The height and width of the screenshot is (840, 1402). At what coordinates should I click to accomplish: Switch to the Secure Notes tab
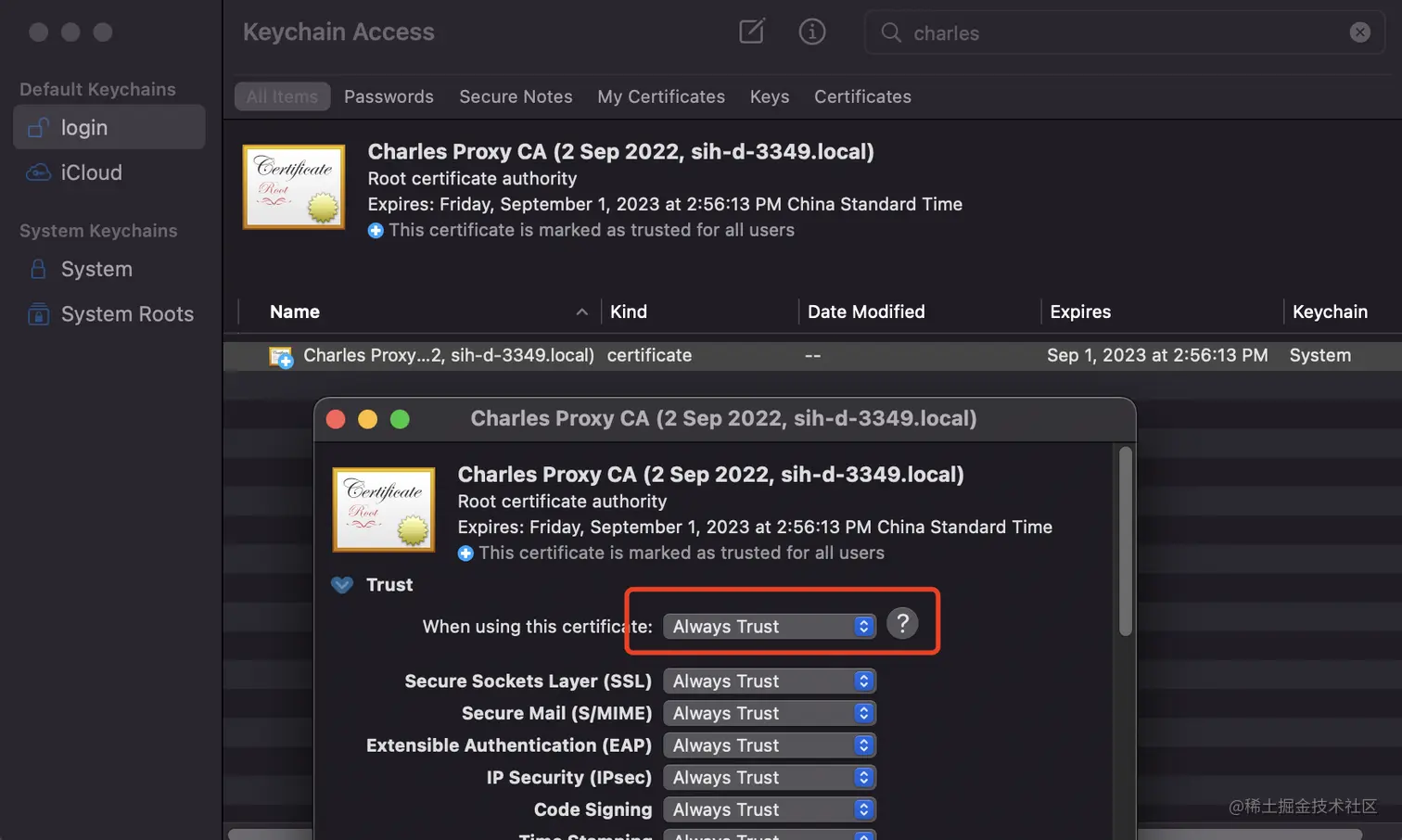click(516, 96)
